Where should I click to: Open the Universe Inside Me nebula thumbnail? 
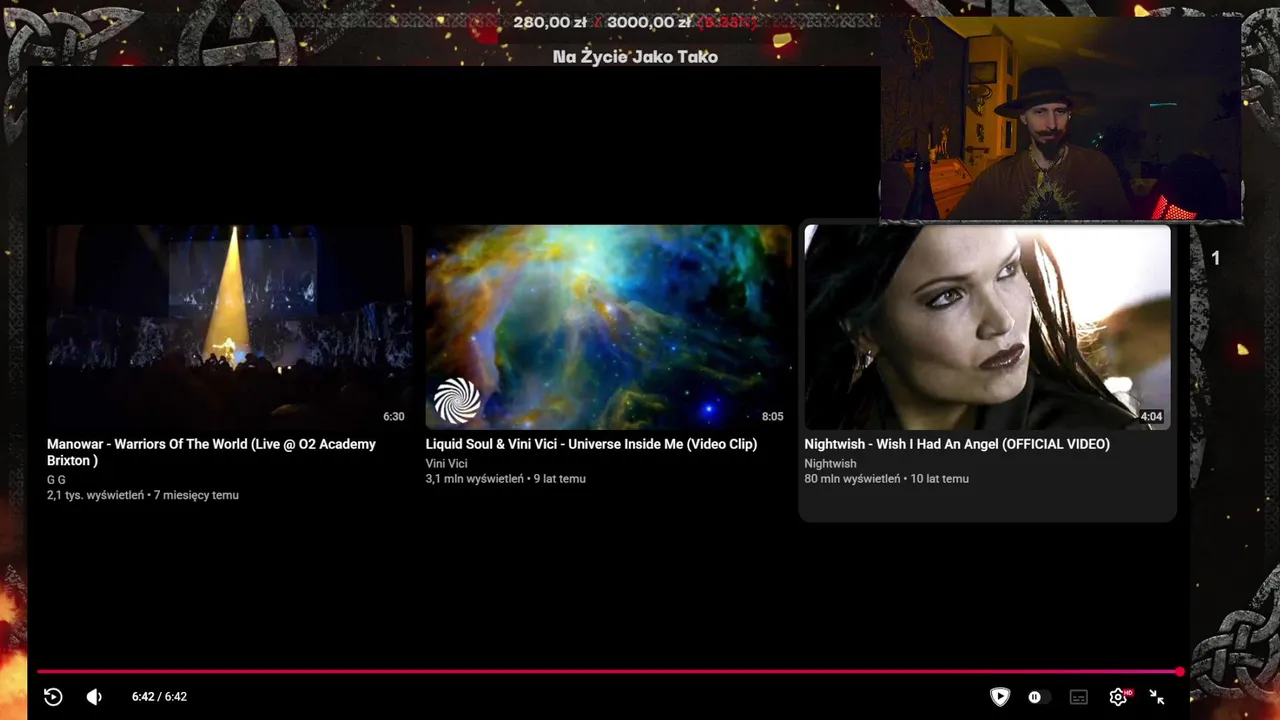point(608,327)
